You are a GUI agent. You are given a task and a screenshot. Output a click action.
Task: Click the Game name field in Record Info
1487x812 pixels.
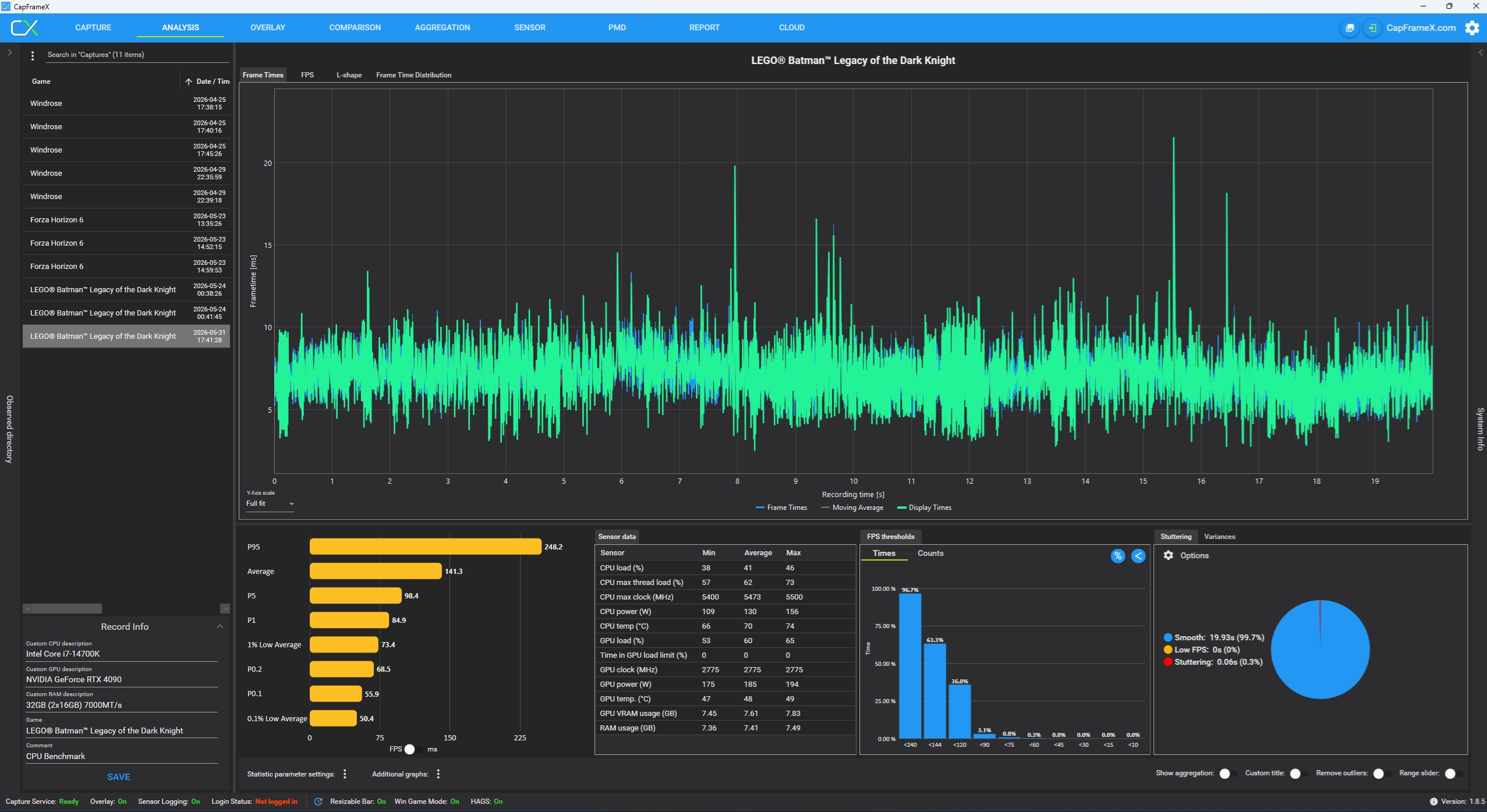(122, 731)
